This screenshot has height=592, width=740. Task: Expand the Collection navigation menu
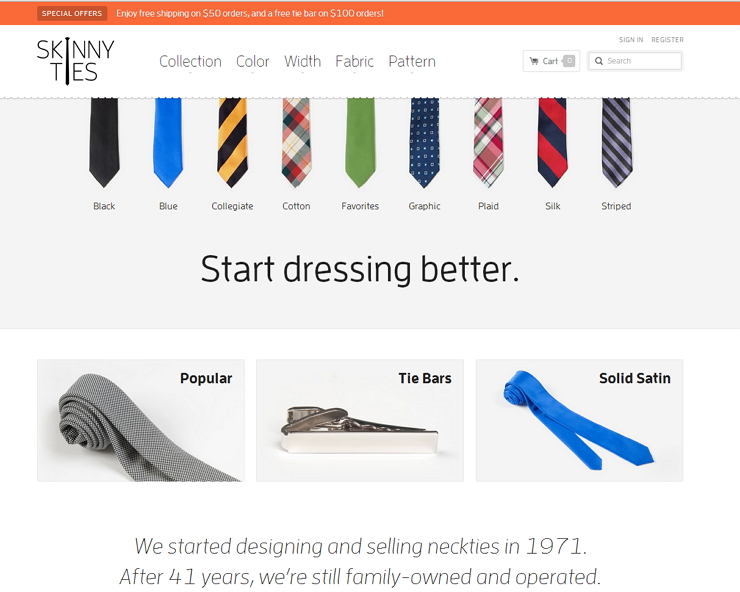[x=190, y=61]
